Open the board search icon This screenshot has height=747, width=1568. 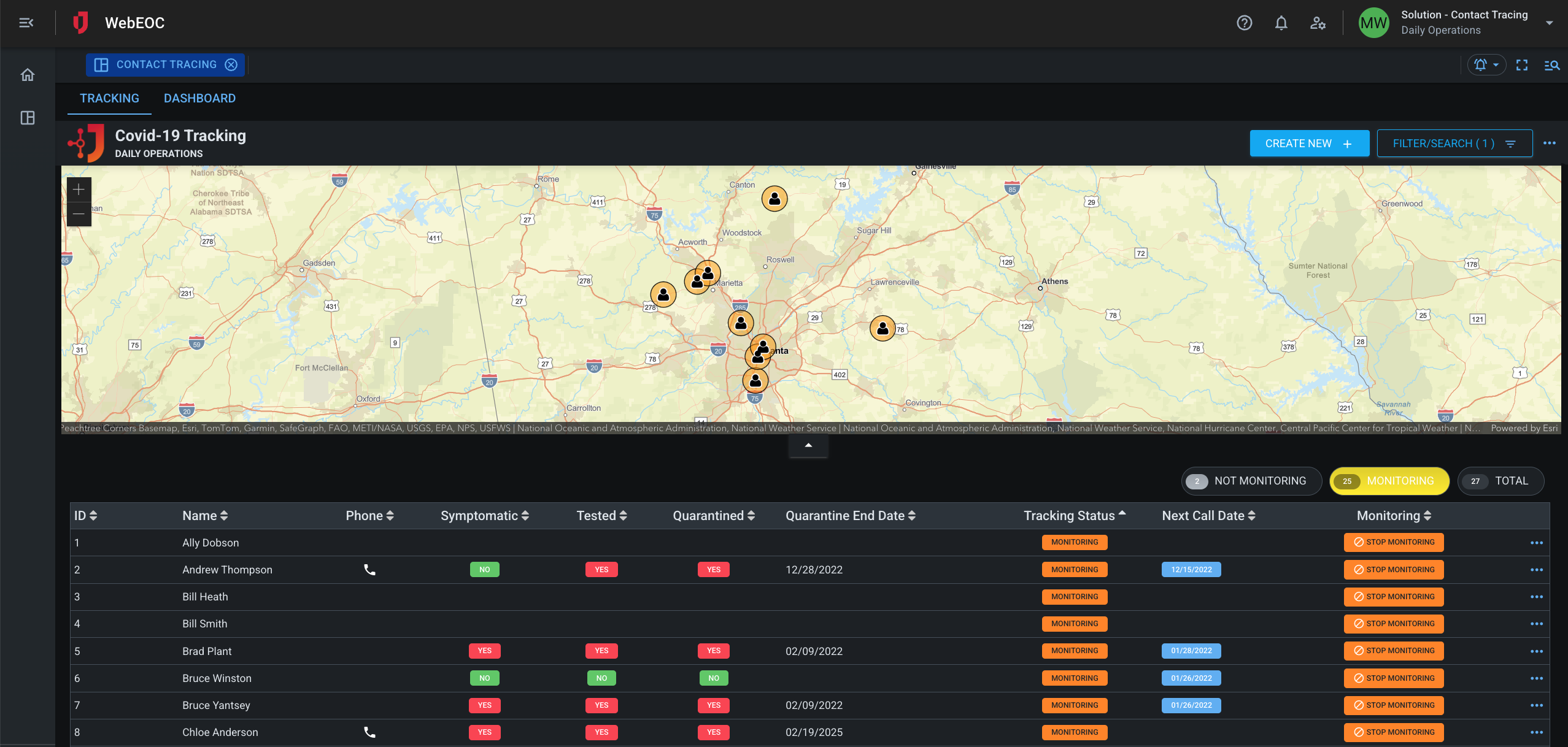[1552, 64]
